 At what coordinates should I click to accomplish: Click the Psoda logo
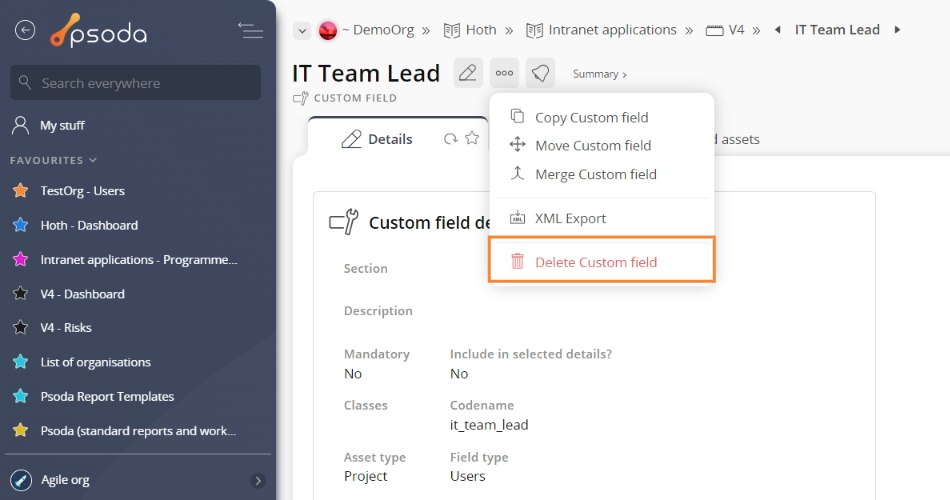coord(98,30)
